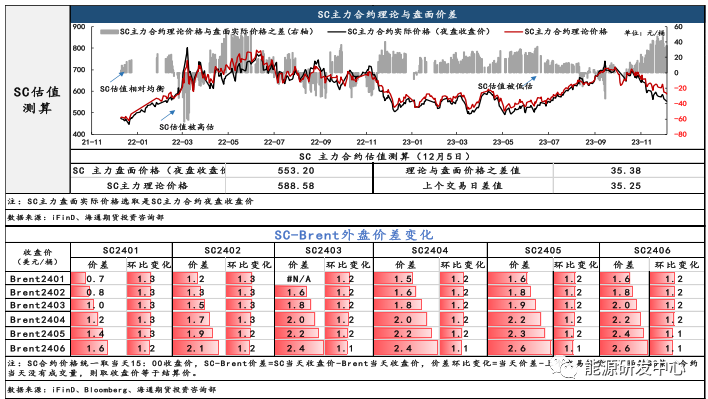
Task: Select the 553.20 futures price cell
Action: (296, 171)
